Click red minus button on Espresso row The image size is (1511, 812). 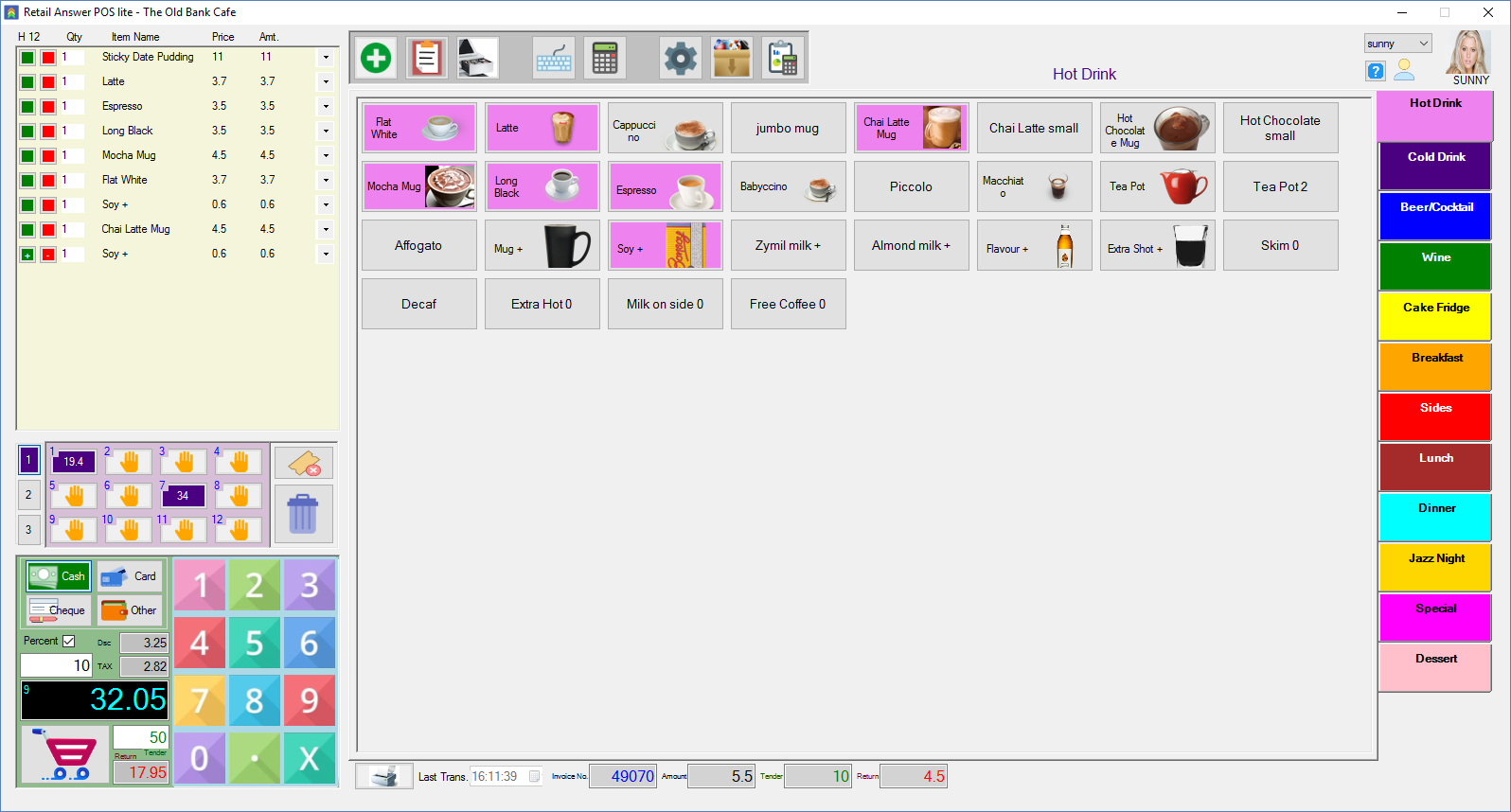48,107
